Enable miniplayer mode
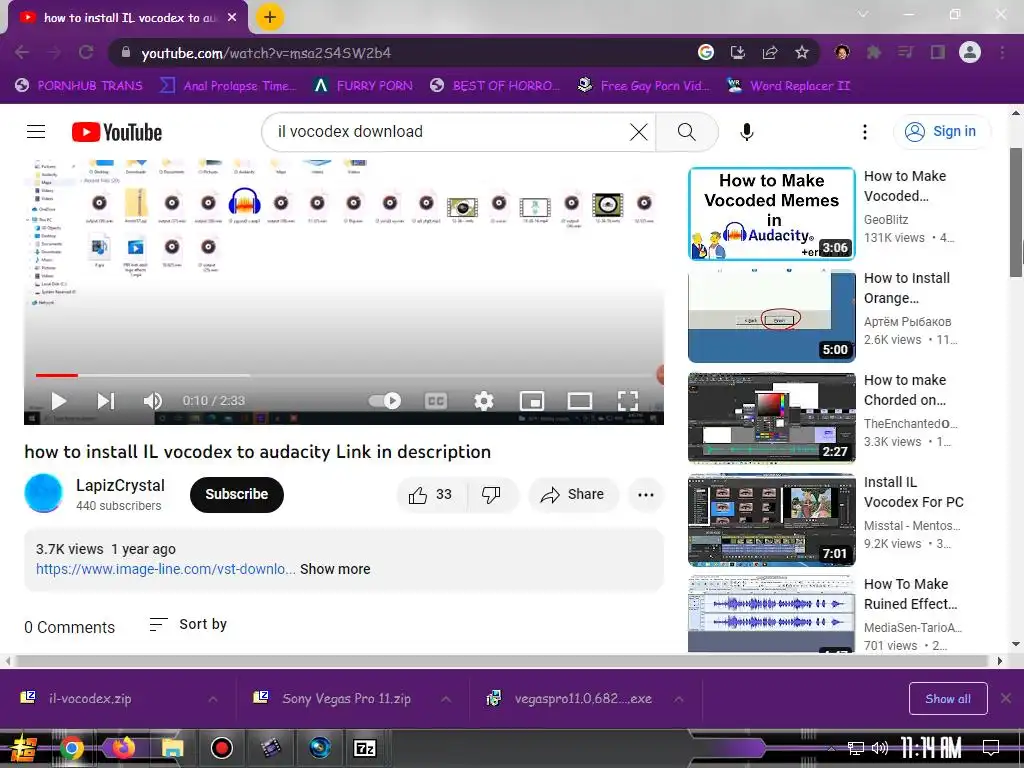1024x768 pixels. [532, 400]
